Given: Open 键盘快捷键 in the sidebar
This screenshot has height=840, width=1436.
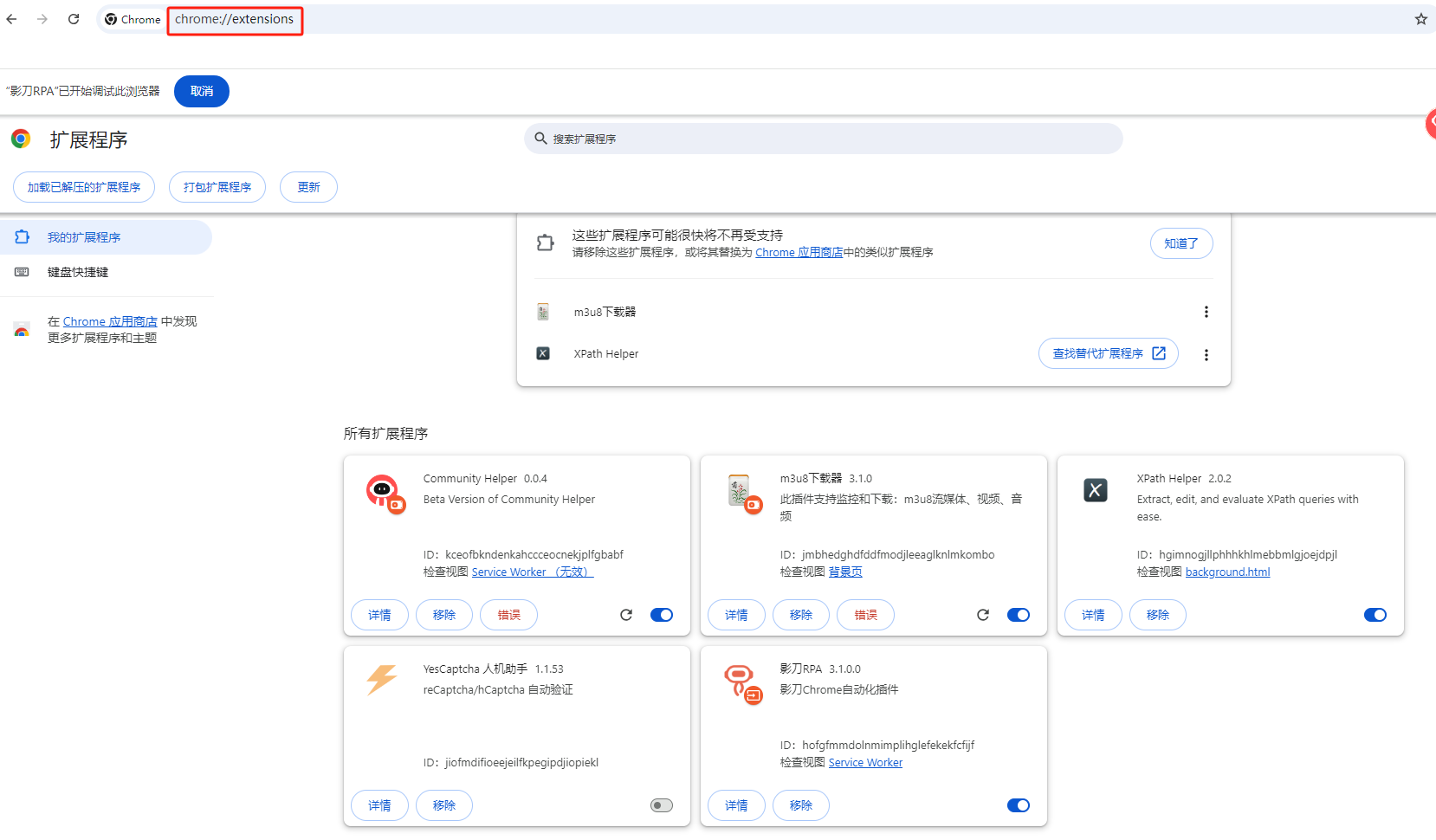Looking at the screenshot, I should coord(78,272).
